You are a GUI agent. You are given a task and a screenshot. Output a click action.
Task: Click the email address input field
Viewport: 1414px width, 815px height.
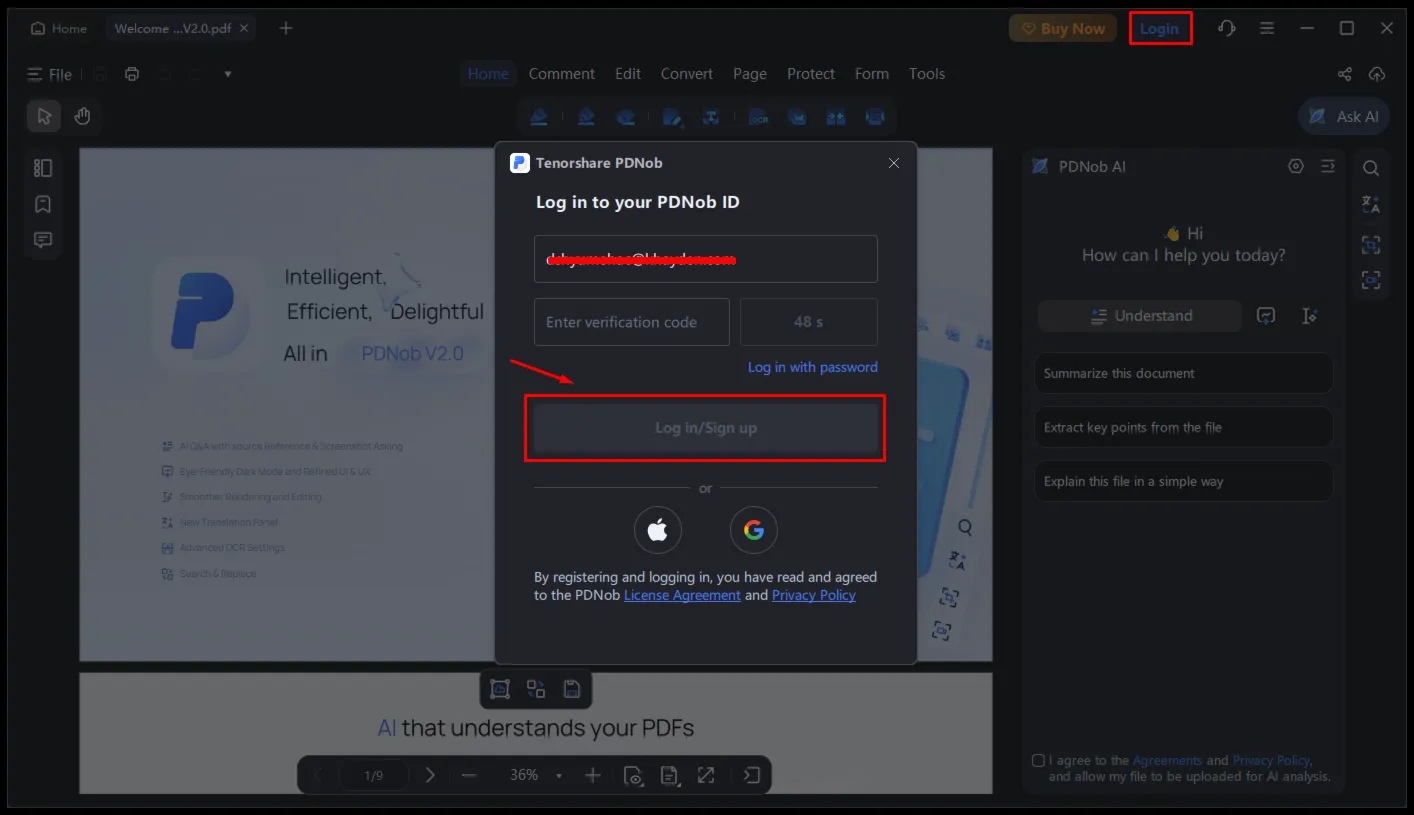point(706,259)
